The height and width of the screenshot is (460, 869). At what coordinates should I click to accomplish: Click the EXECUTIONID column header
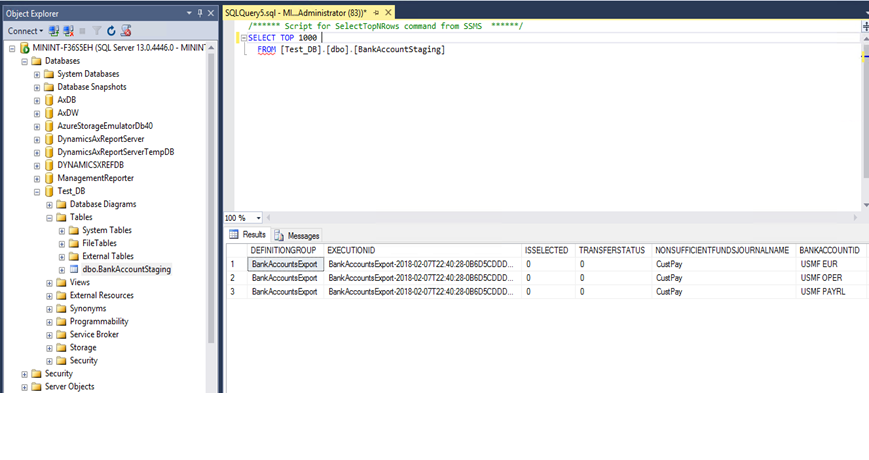point(423,251)
